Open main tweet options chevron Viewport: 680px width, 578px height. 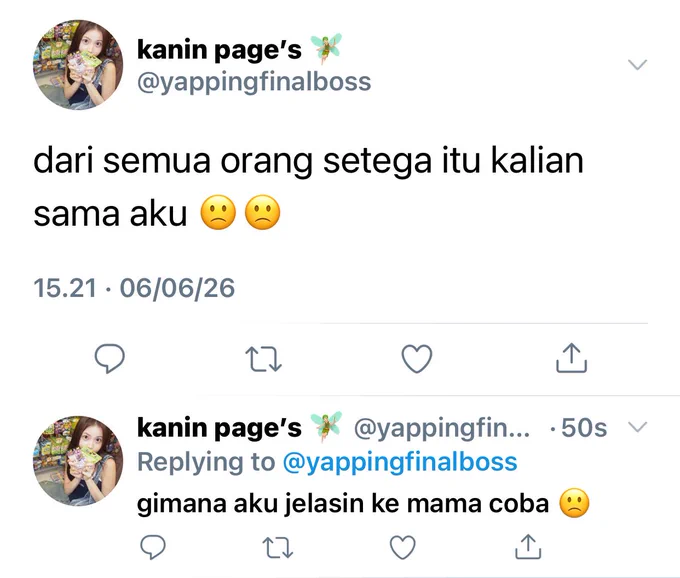point(638,65)
